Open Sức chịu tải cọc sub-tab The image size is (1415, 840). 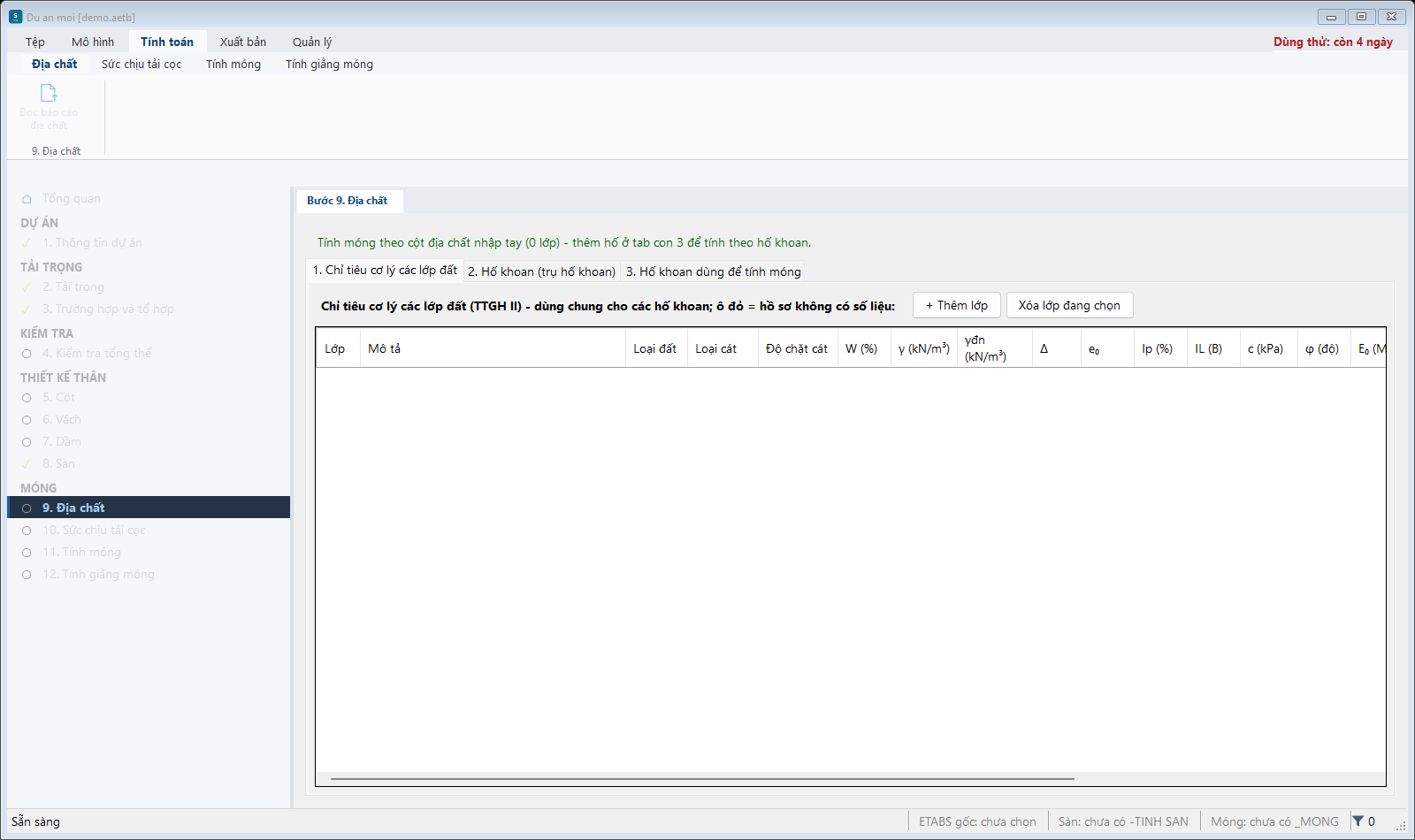coord(141,64)
